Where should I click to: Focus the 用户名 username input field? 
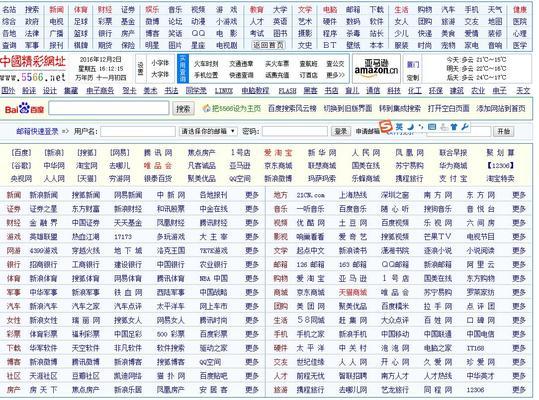[x=138, y=131]
